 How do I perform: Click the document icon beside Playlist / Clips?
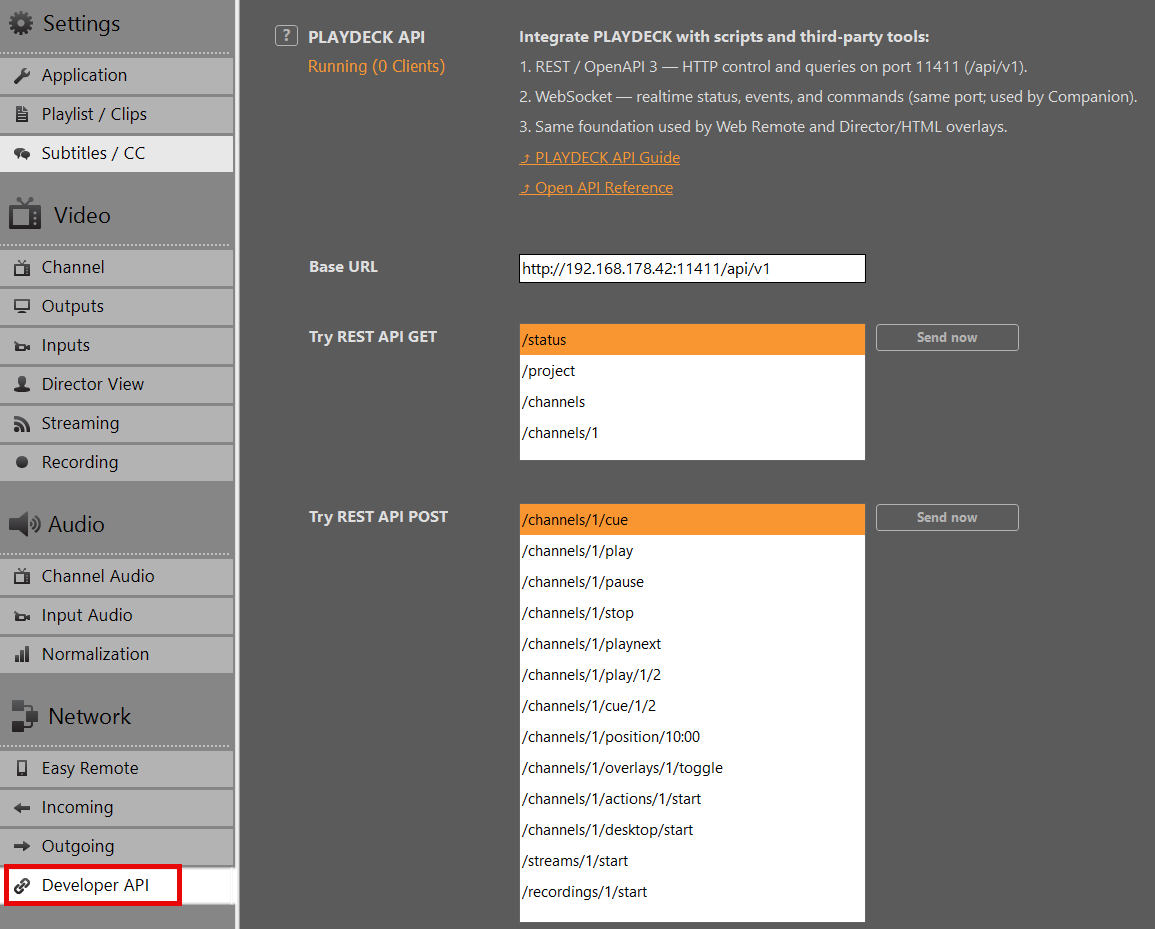click(x=22, y=114)
